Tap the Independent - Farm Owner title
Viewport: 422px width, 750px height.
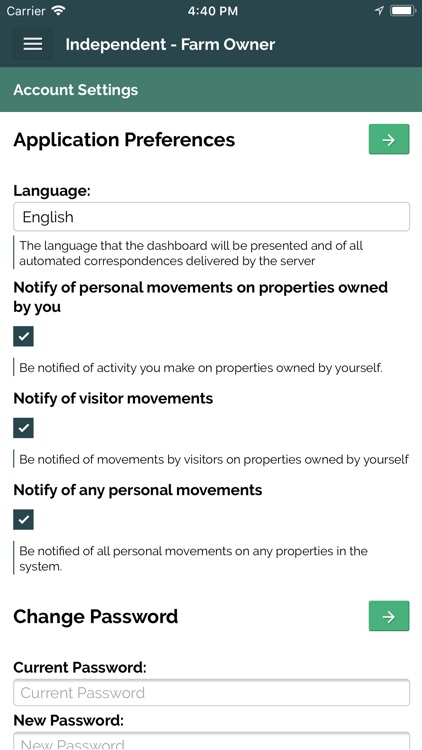point(170,44)
